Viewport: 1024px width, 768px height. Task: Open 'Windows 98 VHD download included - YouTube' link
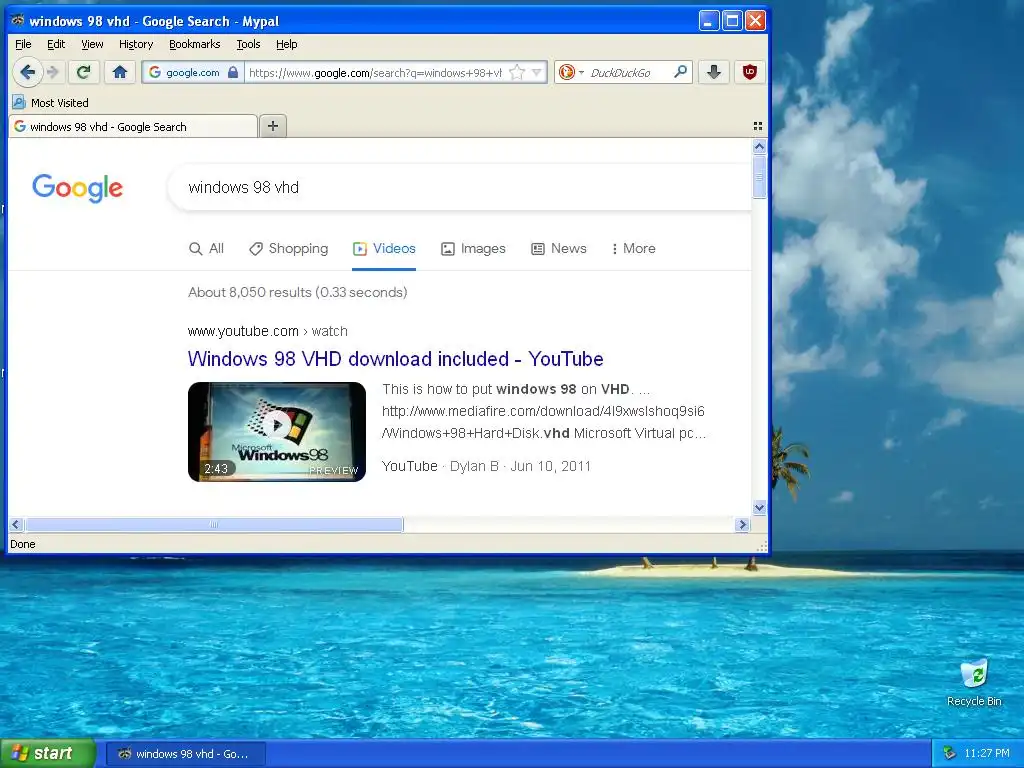tap(395, 359)
